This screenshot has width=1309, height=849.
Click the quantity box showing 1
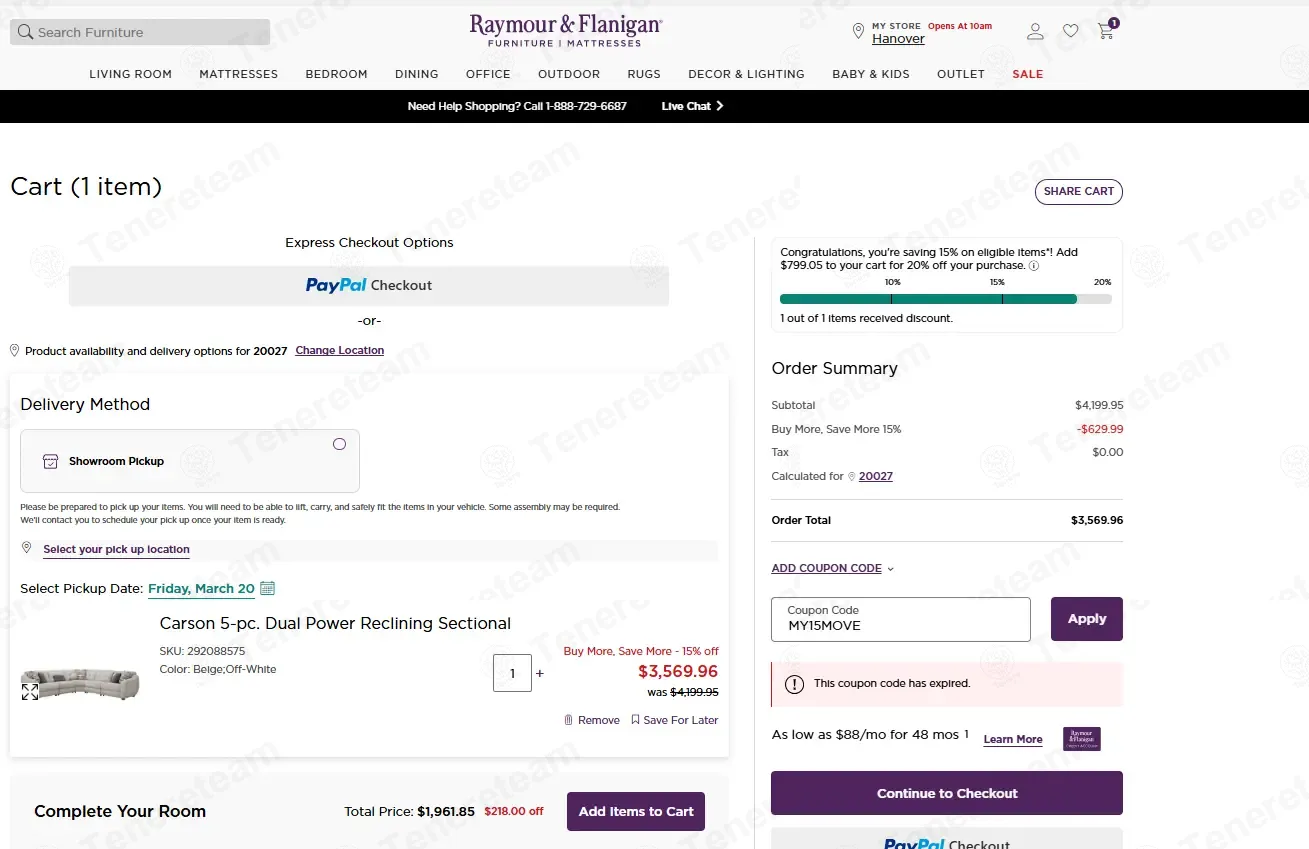tap(512, 673)
